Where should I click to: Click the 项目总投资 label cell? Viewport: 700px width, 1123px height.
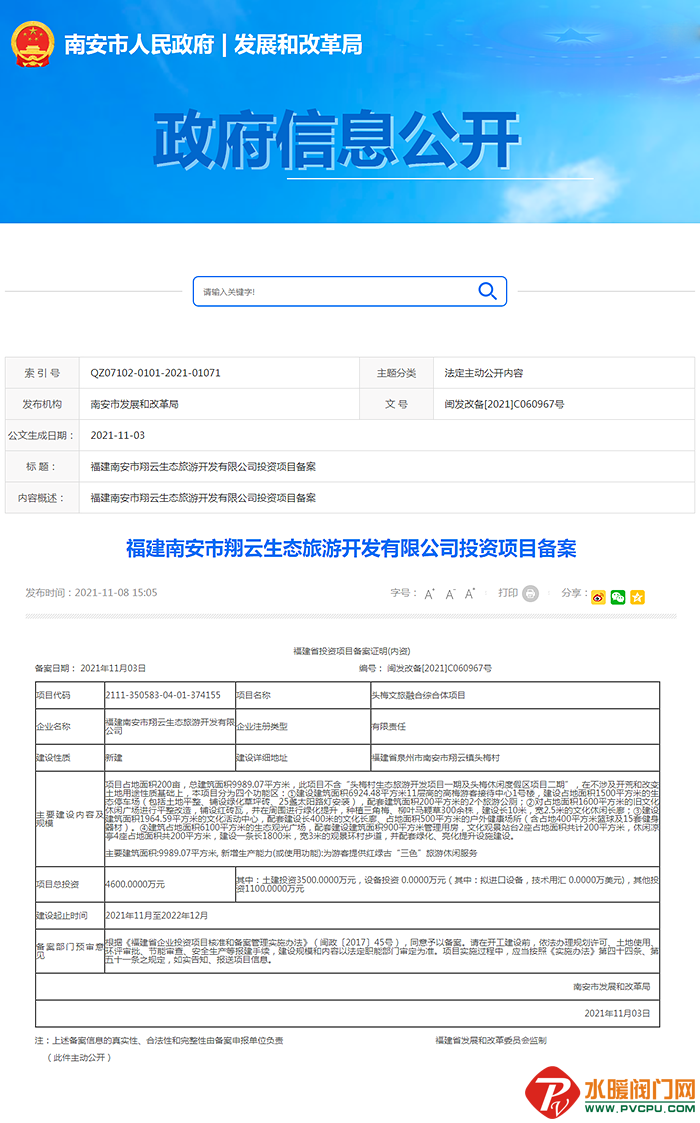[x=69, y=885]
